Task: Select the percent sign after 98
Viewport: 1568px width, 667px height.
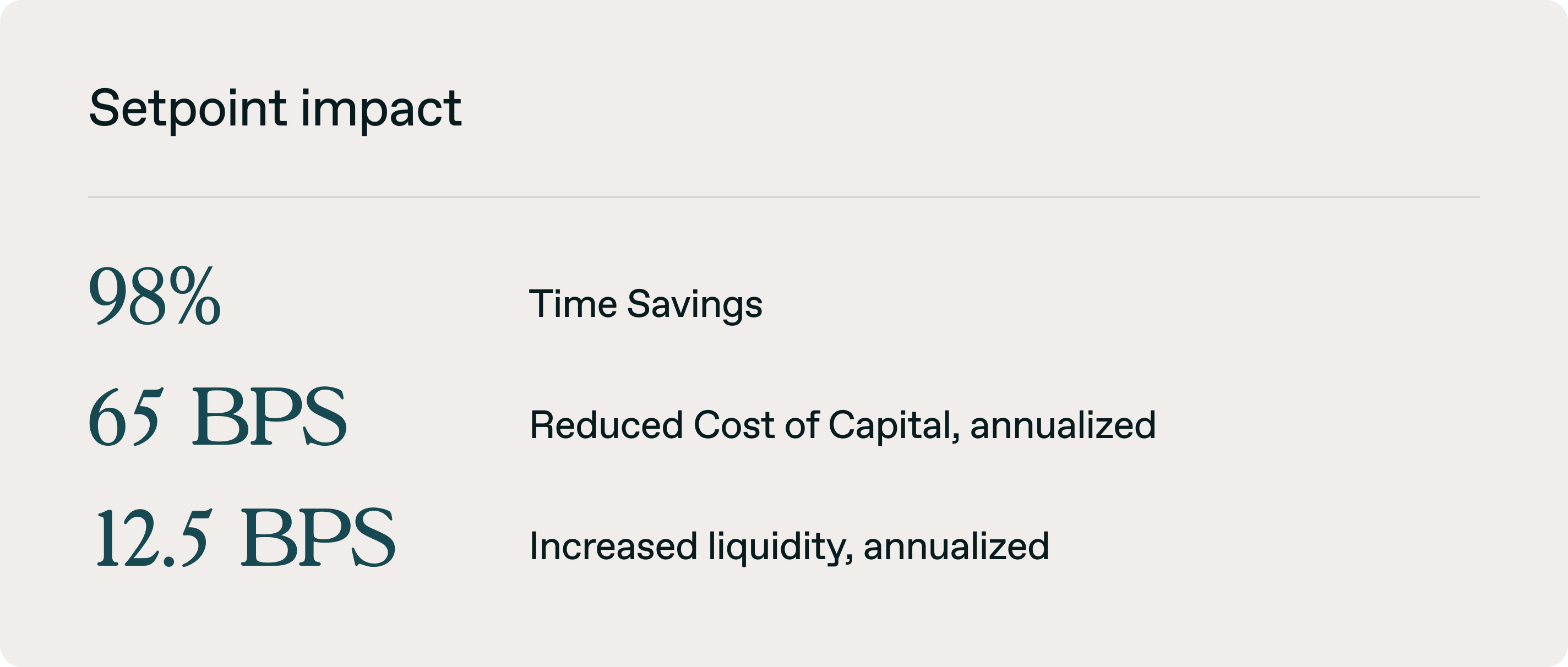Action: (195, 296)
